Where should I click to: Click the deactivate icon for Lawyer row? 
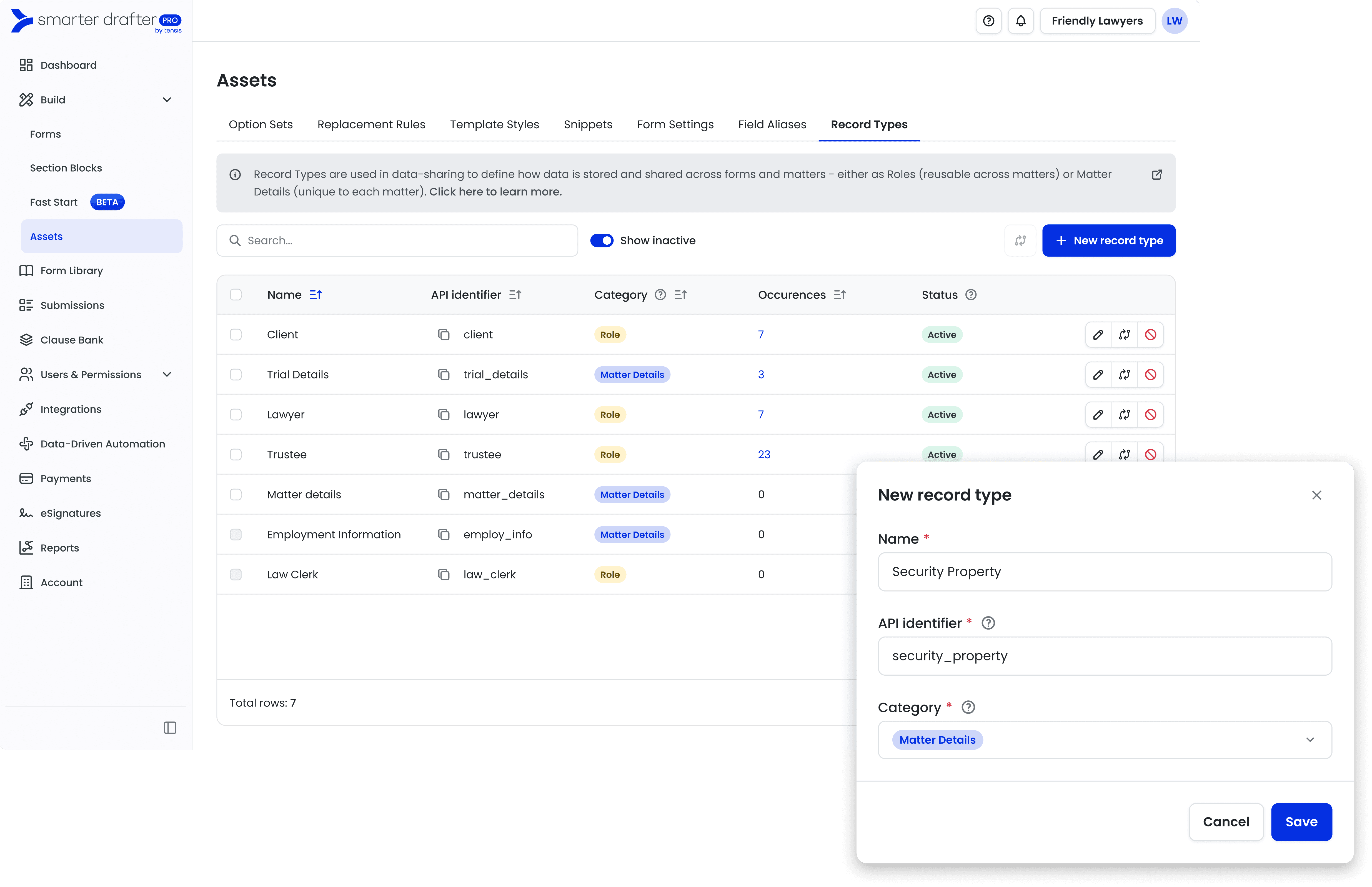click(1150, 415)
